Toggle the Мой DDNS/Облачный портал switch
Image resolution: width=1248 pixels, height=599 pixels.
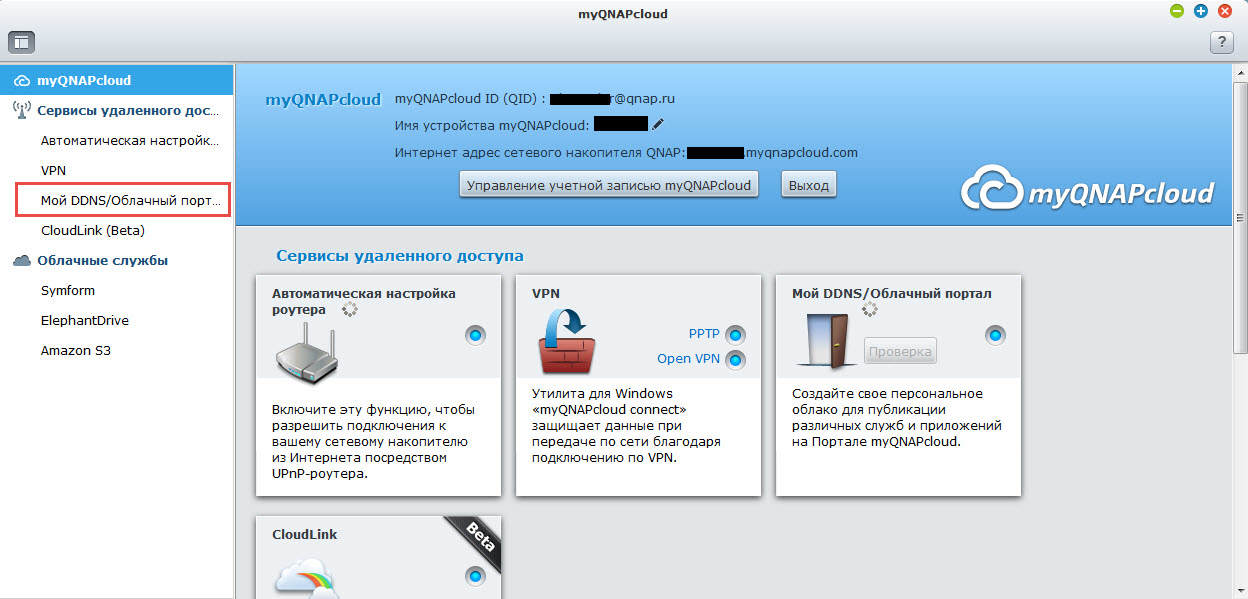click(x=995, y=335)
